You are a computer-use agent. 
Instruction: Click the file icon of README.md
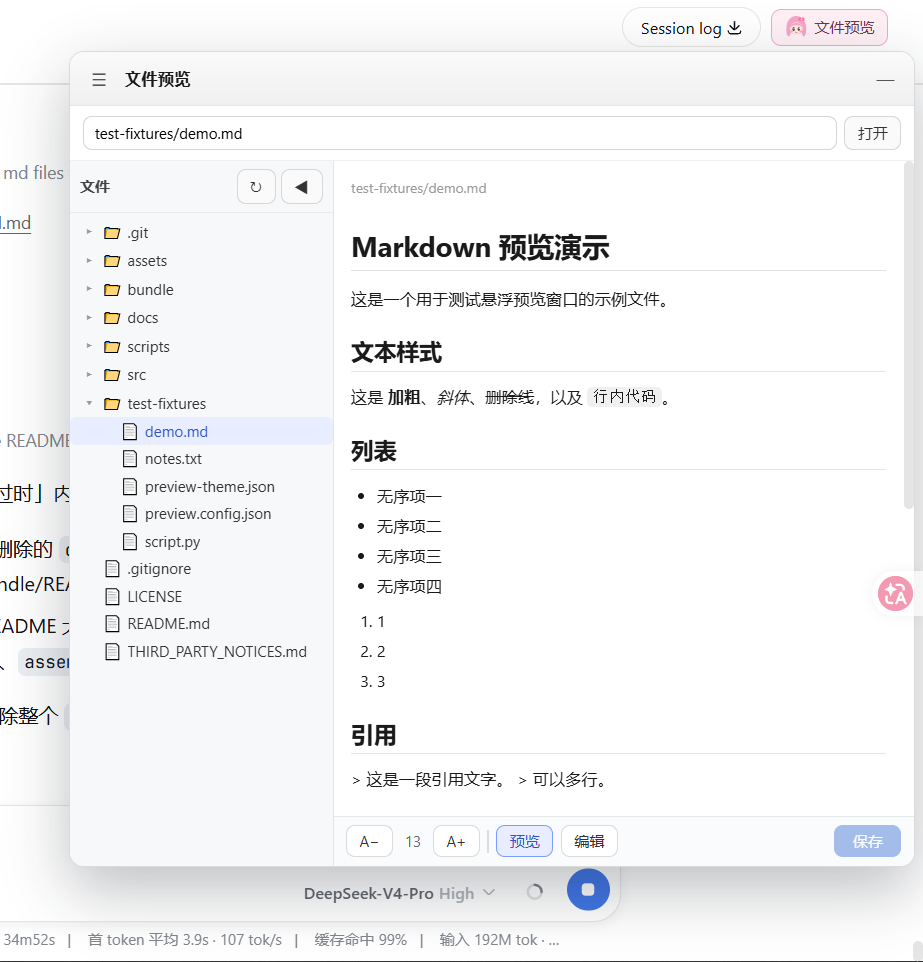112,624
